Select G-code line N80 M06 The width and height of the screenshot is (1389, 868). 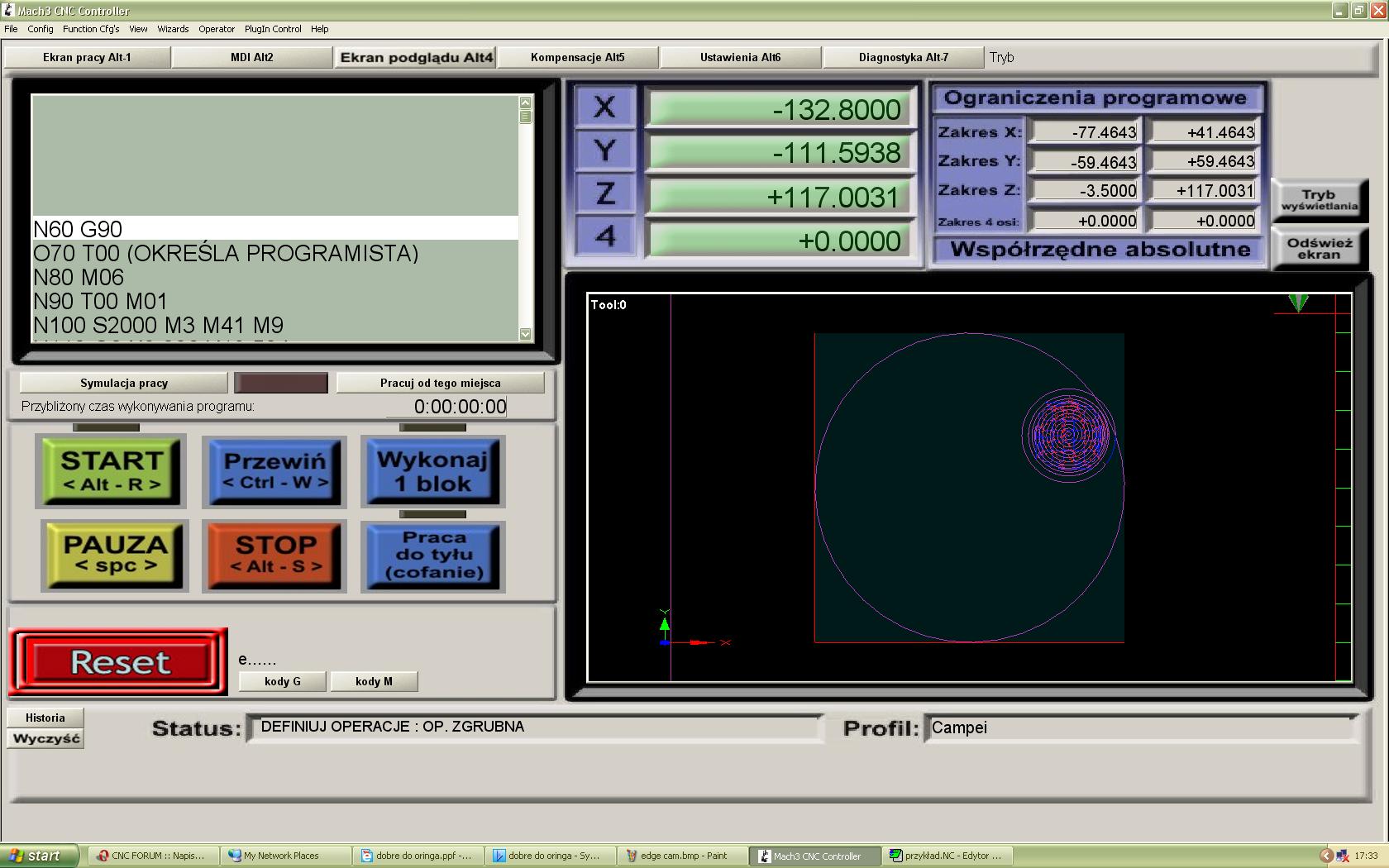pyautogui.click(x=274, y=277)
